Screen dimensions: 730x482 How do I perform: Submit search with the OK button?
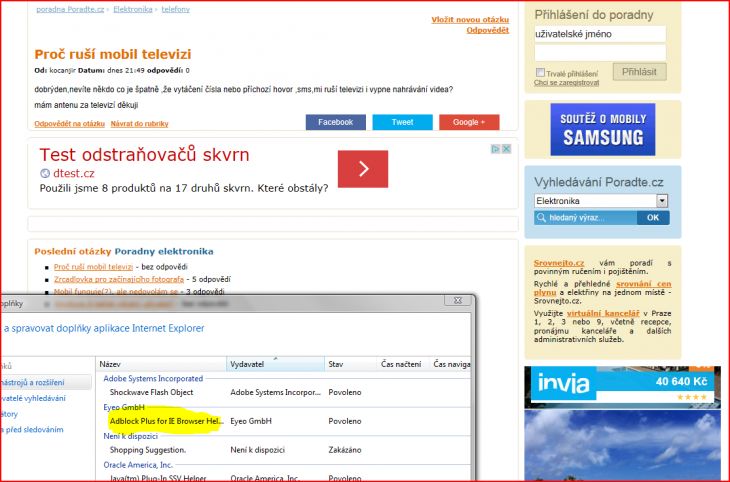[x=653, y=217]
